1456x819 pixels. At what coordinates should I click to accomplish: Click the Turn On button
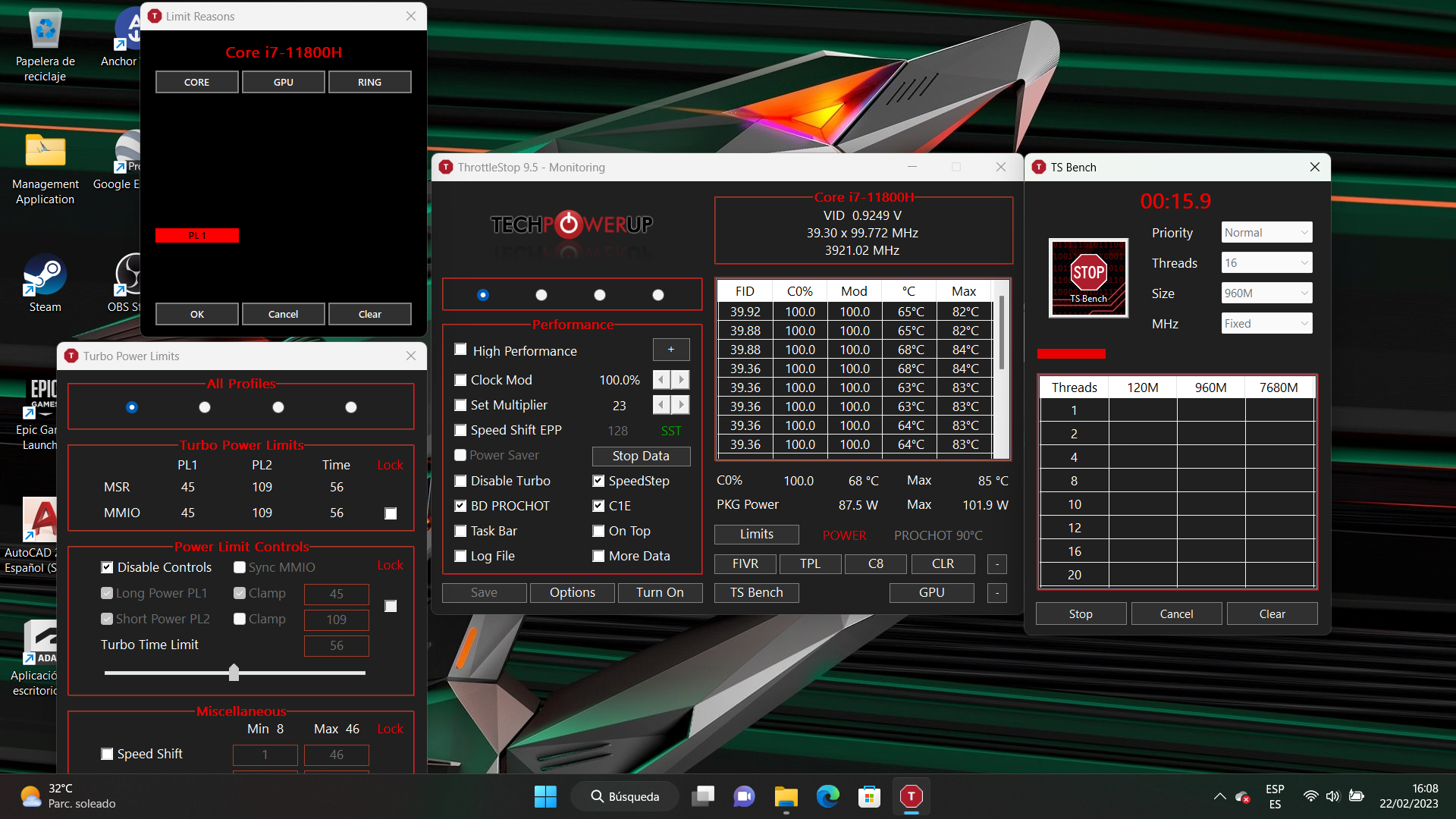[x=660, y=593]
